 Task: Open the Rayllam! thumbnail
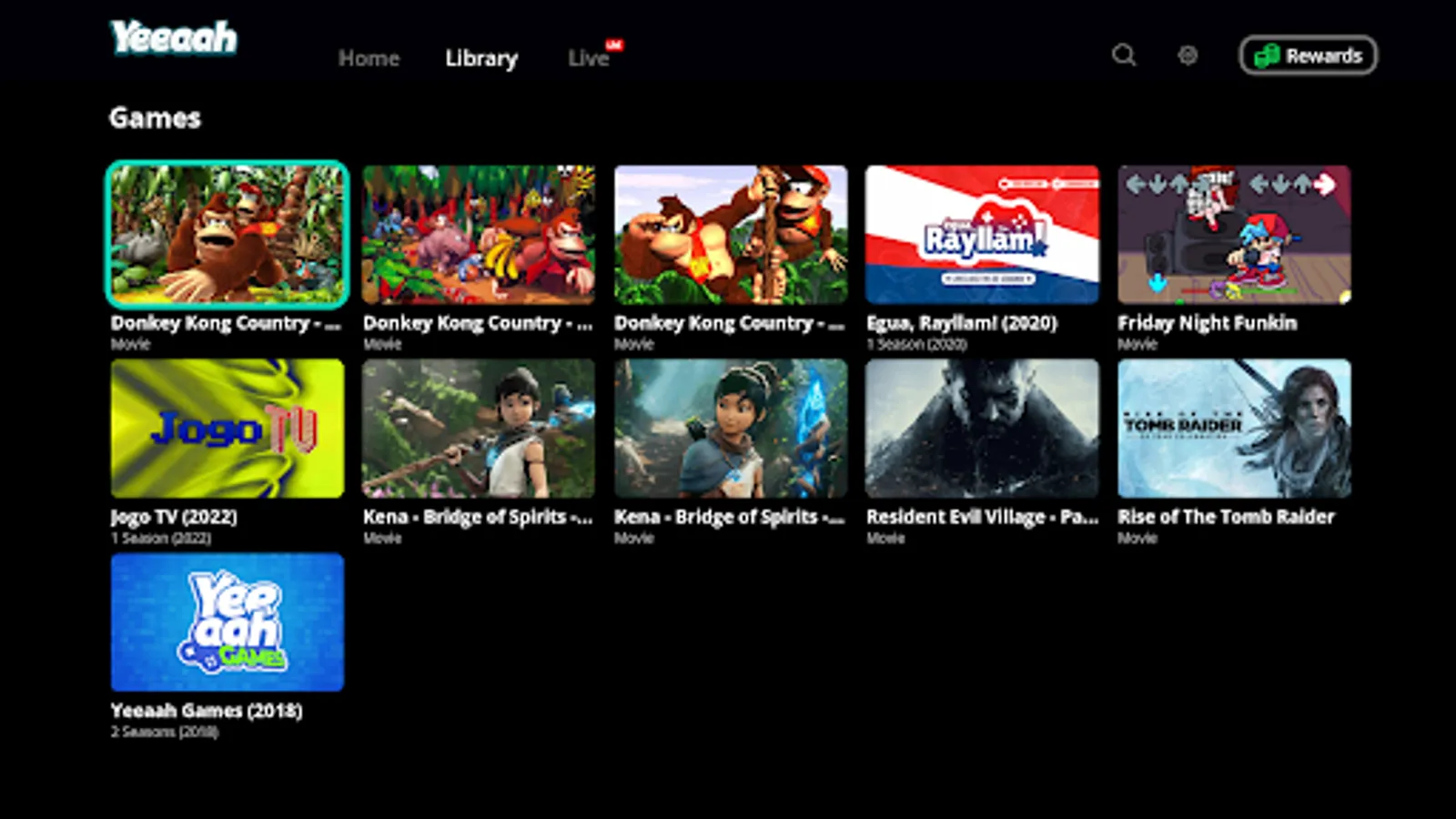tap(982, 235)
